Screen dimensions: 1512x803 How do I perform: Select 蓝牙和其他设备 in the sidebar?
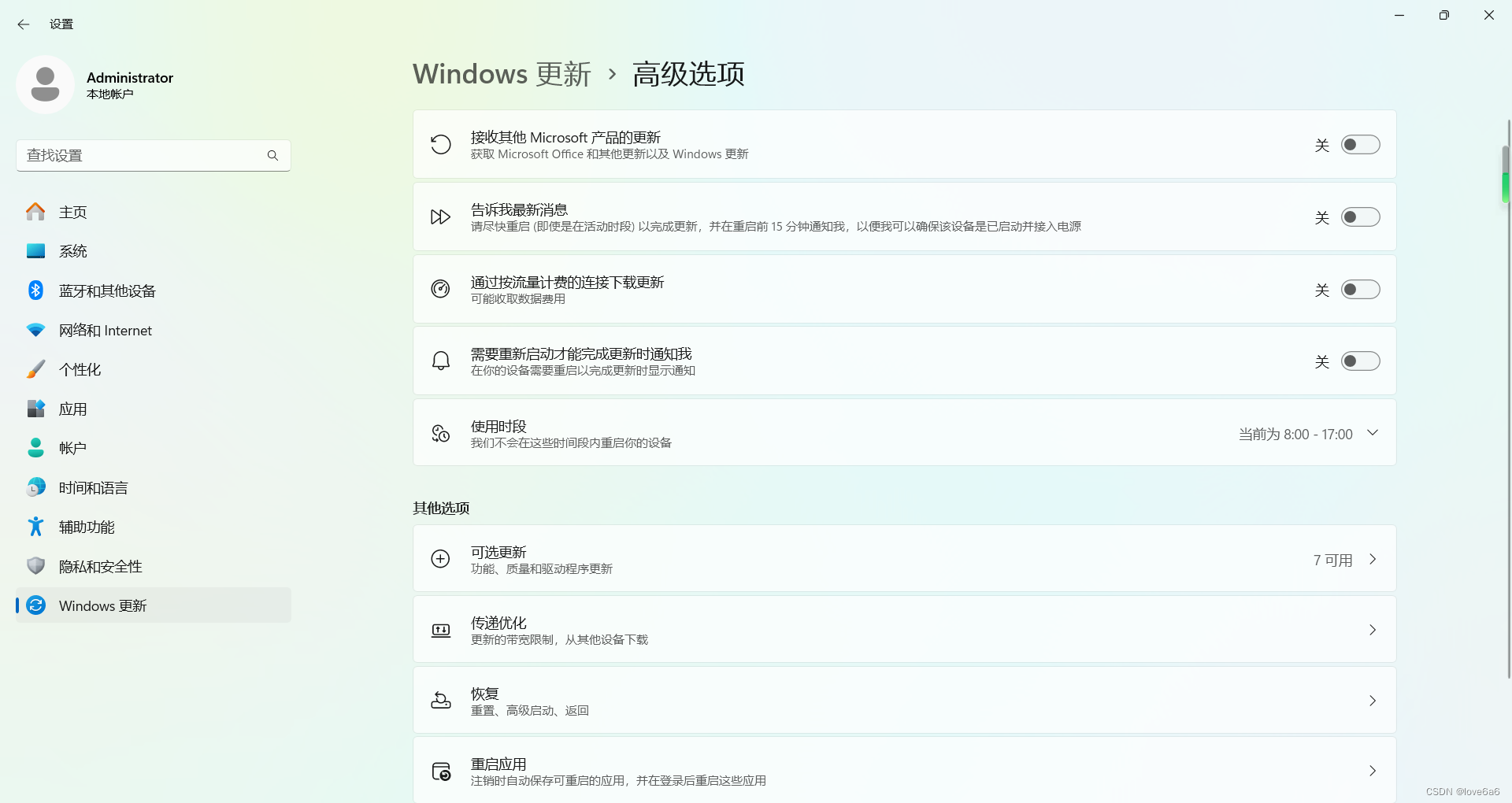point(154,290)
